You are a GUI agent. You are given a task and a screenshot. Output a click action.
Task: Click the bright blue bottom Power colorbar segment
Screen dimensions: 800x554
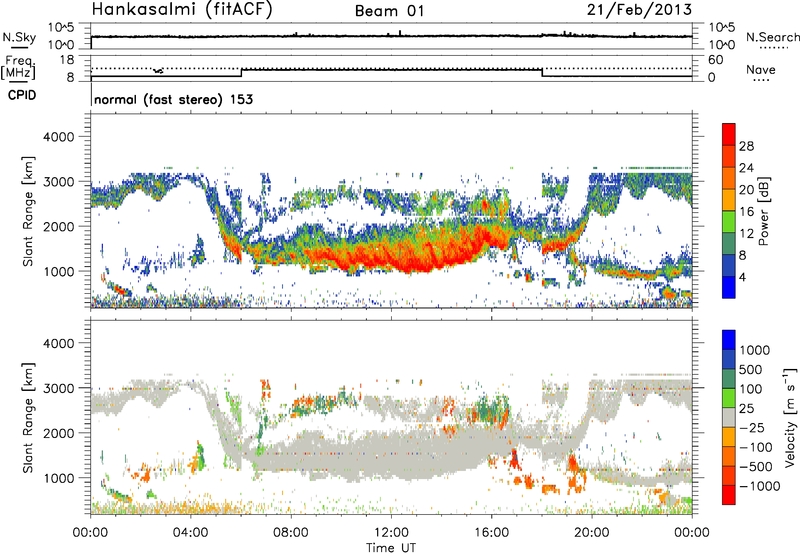pyautogui.click(x=729, y=287)
